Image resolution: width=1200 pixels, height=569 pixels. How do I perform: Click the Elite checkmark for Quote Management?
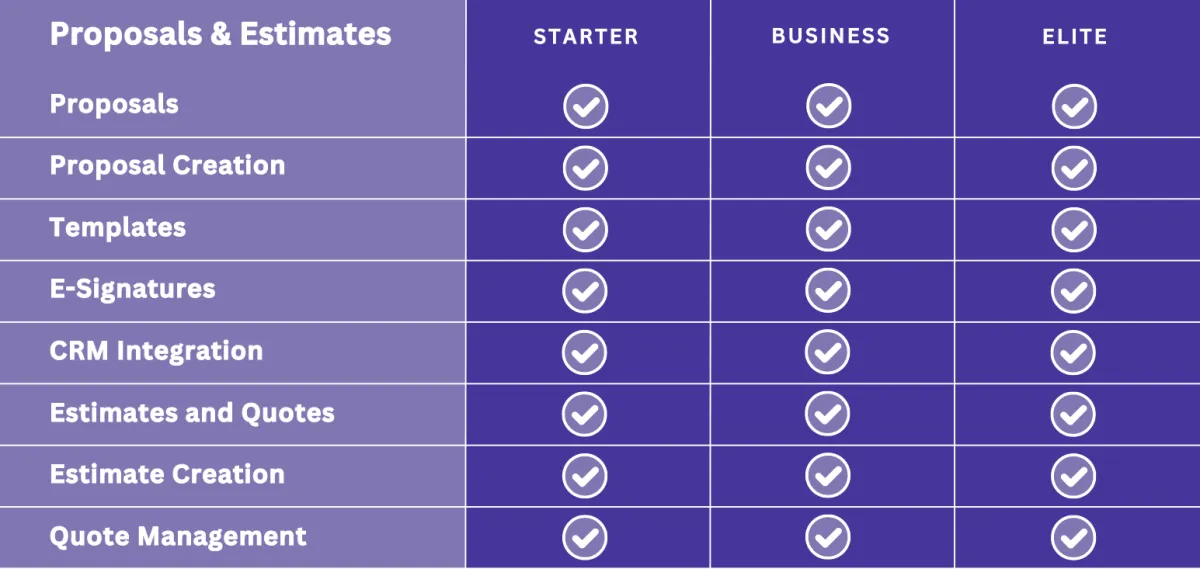(1074, 537)
